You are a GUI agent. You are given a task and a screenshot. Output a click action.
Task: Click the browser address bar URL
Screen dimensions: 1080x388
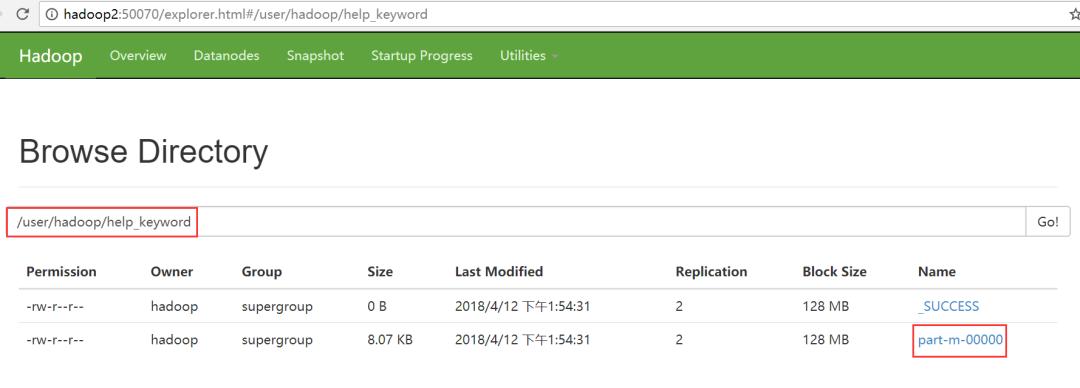point(245,14)
